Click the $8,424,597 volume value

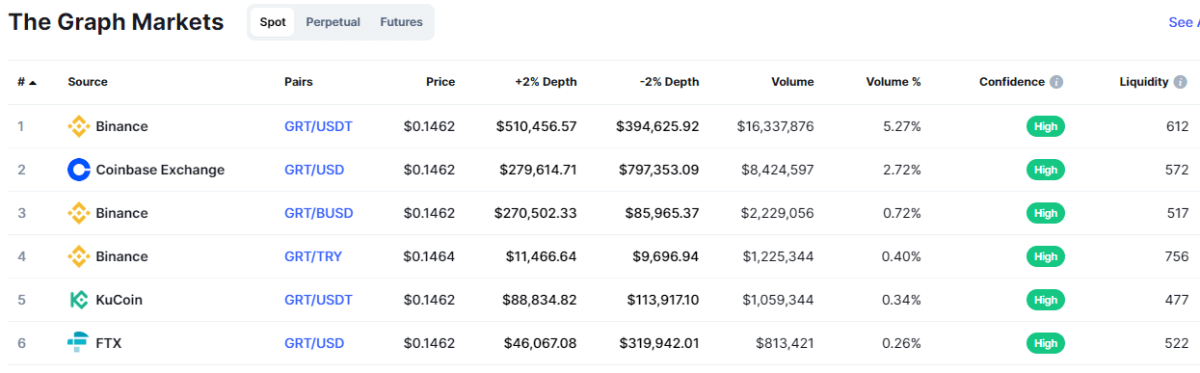[778, 170]
